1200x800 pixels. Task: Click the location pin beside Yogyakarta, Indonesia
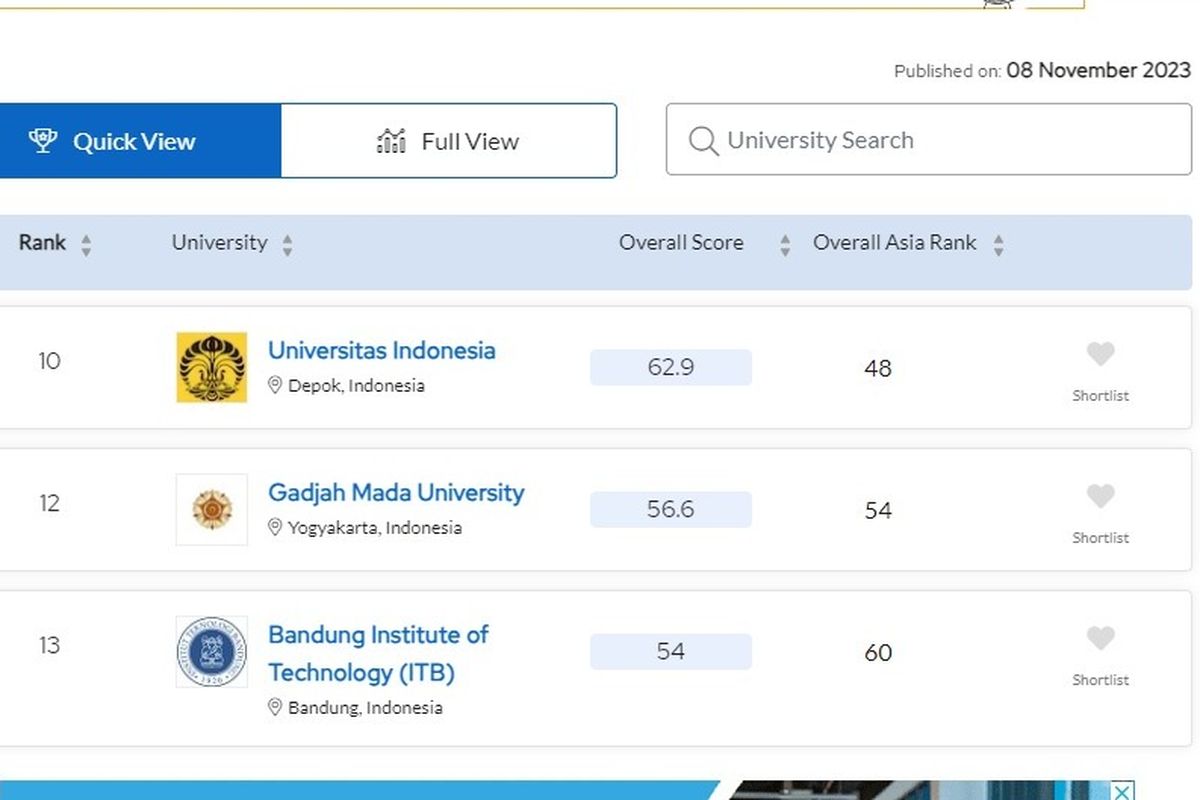click(x=276, y=527)
